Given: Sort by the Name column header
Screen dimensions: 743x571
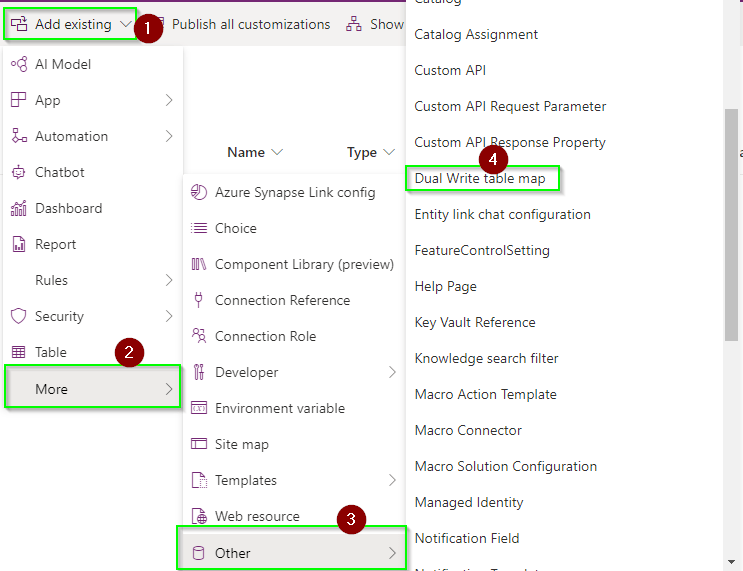Looking at the screenshot, I should (x=246, y=152).
